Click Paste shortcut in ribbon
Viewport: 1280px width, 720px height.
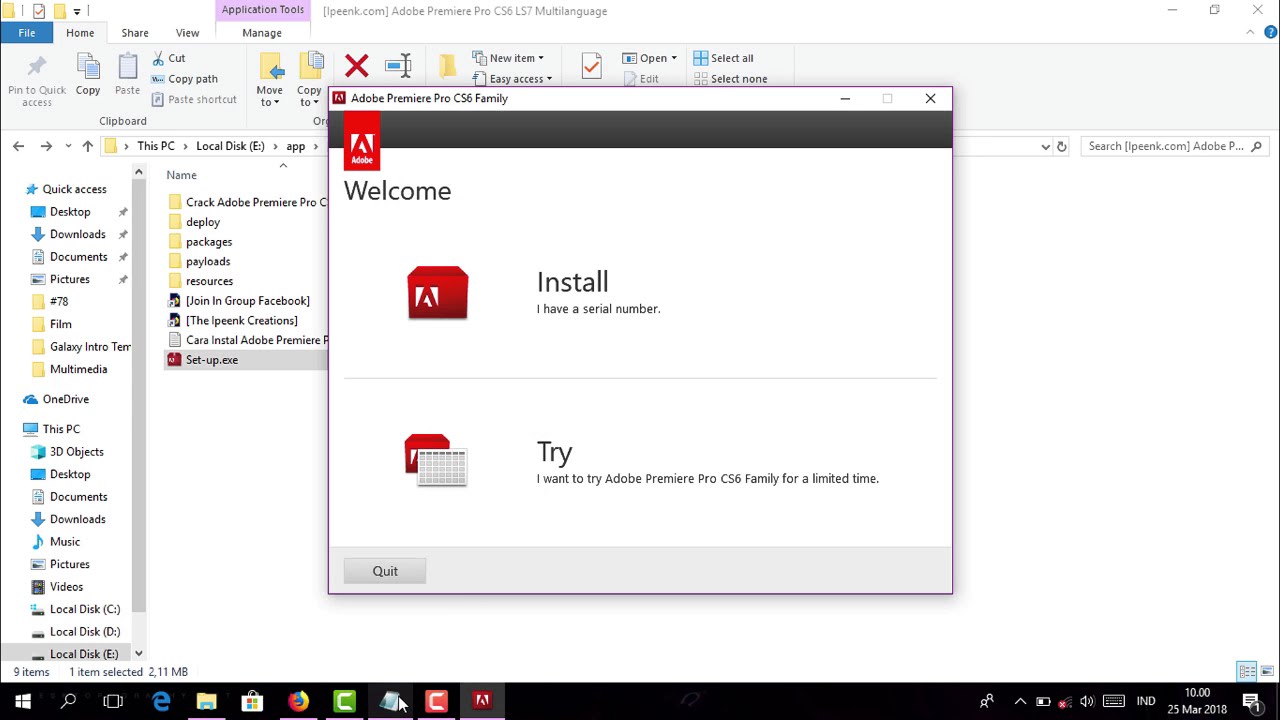[x=194, y=99]
